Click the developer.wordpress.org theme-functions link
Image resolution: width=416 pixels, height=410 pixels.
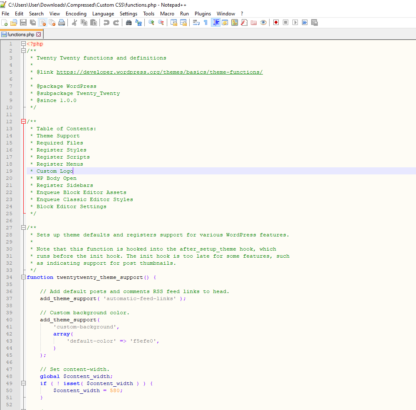tap(160, 72)
